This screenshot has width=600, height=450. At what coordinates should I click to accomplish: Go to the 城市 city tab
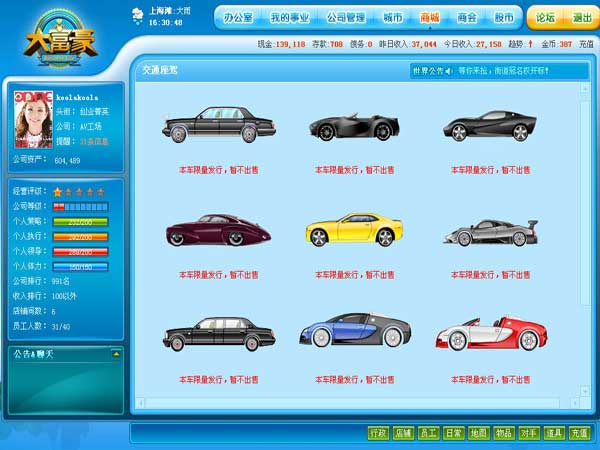[393, 18]
